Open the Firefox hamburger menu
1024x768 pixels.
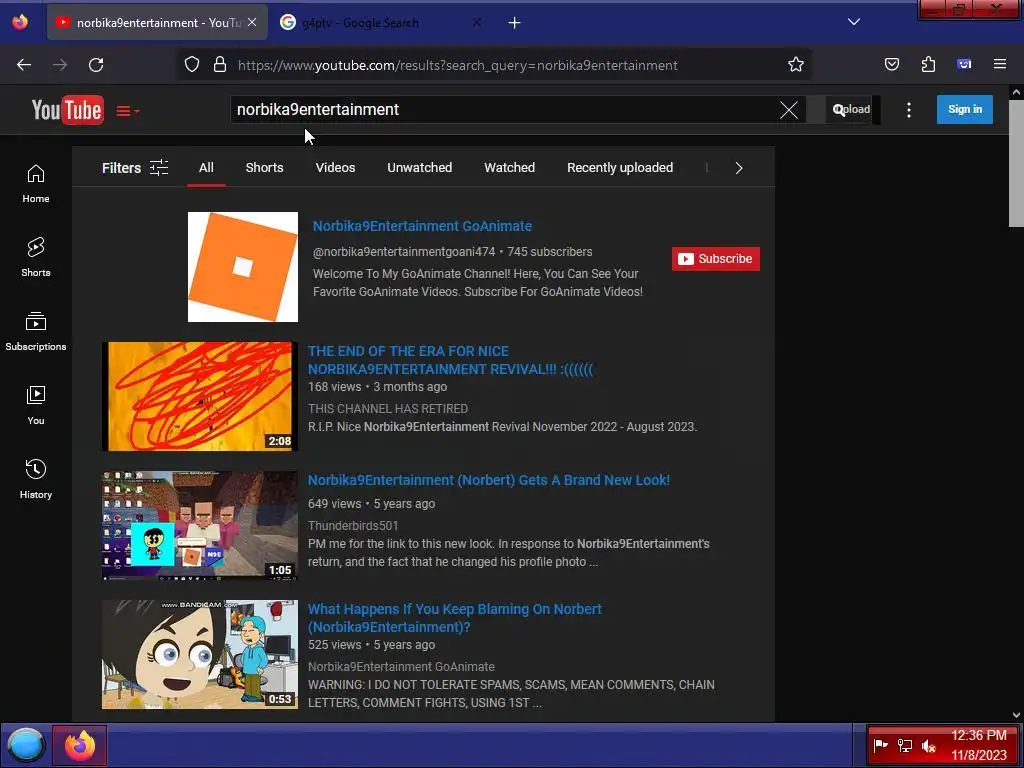tap(1000, 64)
